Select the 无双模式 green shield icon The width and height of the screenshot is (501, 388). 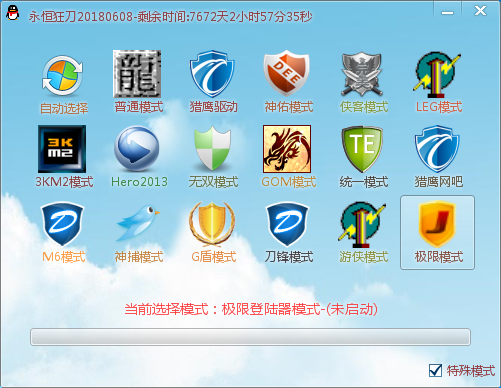212,149
